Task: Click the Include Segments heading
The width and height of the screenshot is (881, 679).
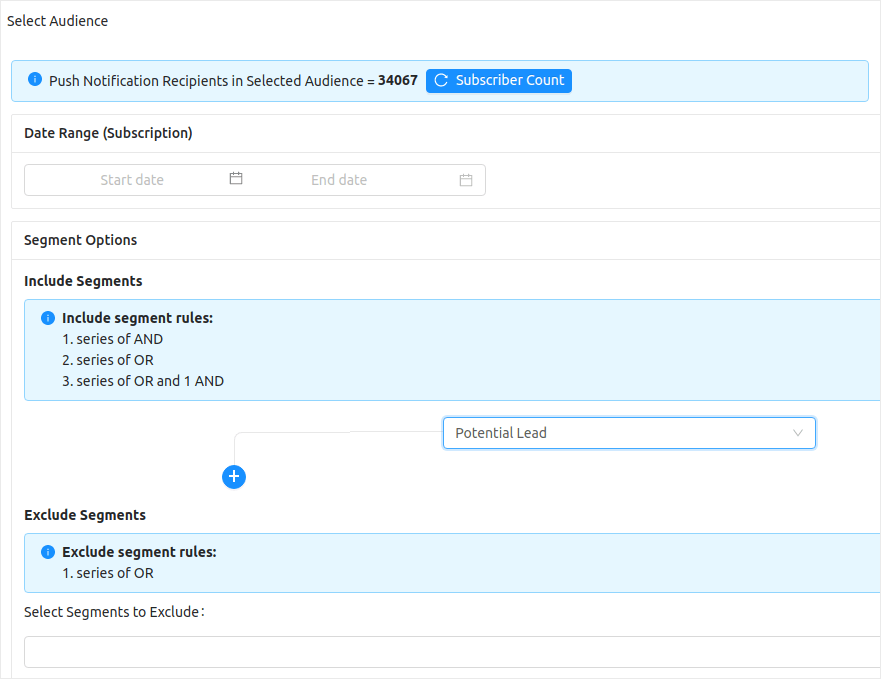Action: 83,281
